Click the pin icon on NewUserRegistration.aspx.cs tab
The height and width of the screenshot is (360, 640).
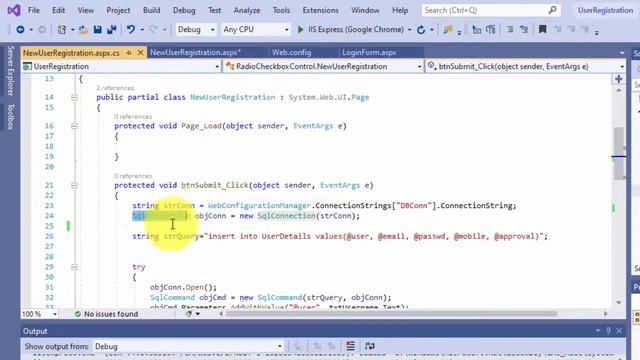coord(129,53)
